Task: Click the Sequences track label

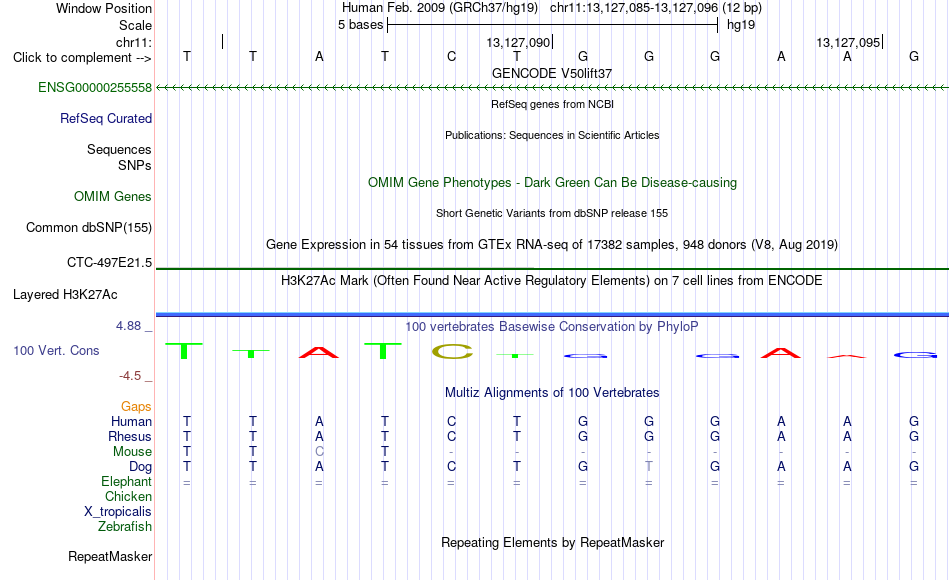Action: [x=119, y=150]
